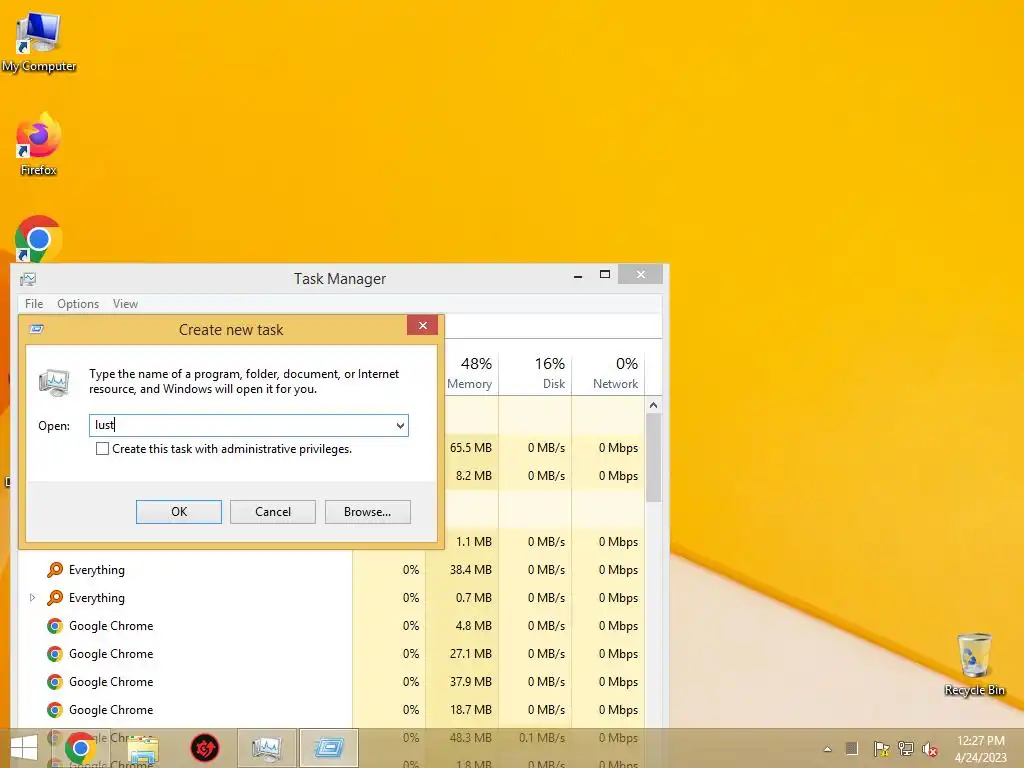Select the first Everything process name
Screen dimensions: 1024x768
click(x=97, y=569)
